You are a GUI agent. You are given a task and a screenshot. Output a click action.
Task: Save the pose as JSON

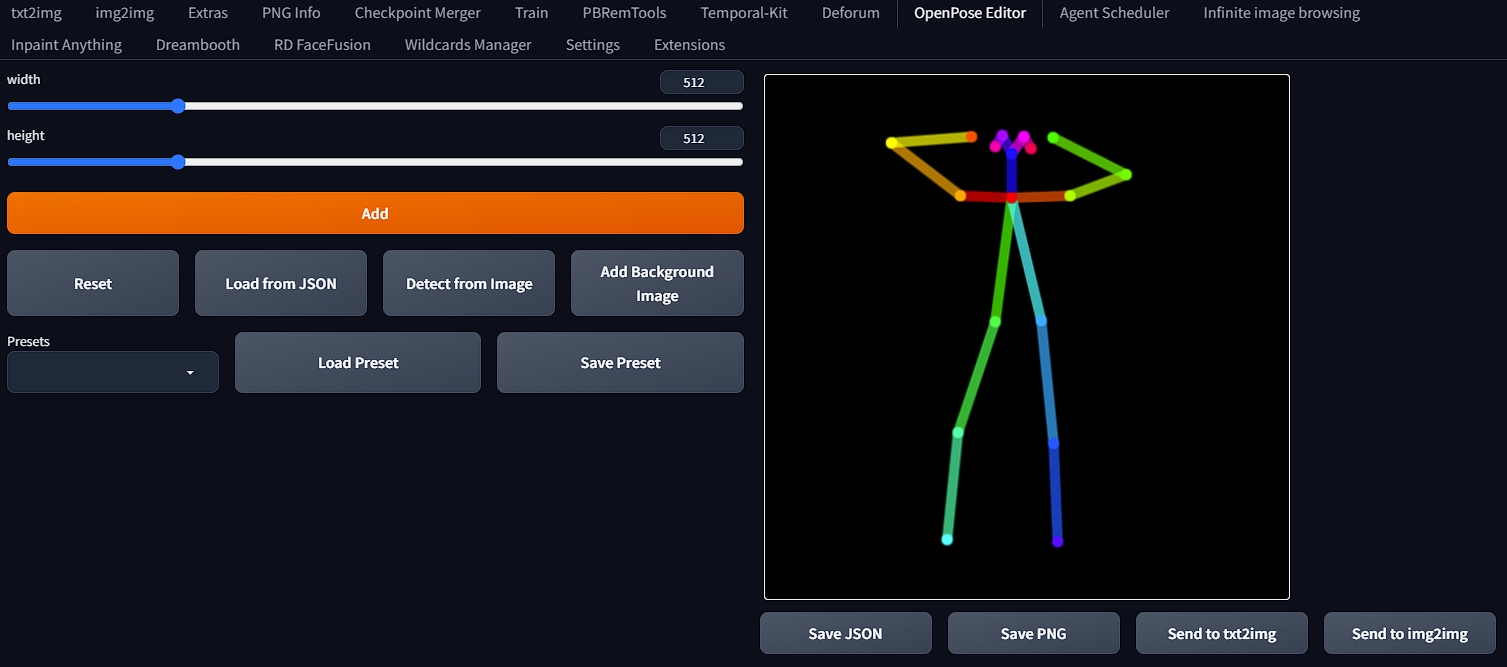tap(845, 633)
